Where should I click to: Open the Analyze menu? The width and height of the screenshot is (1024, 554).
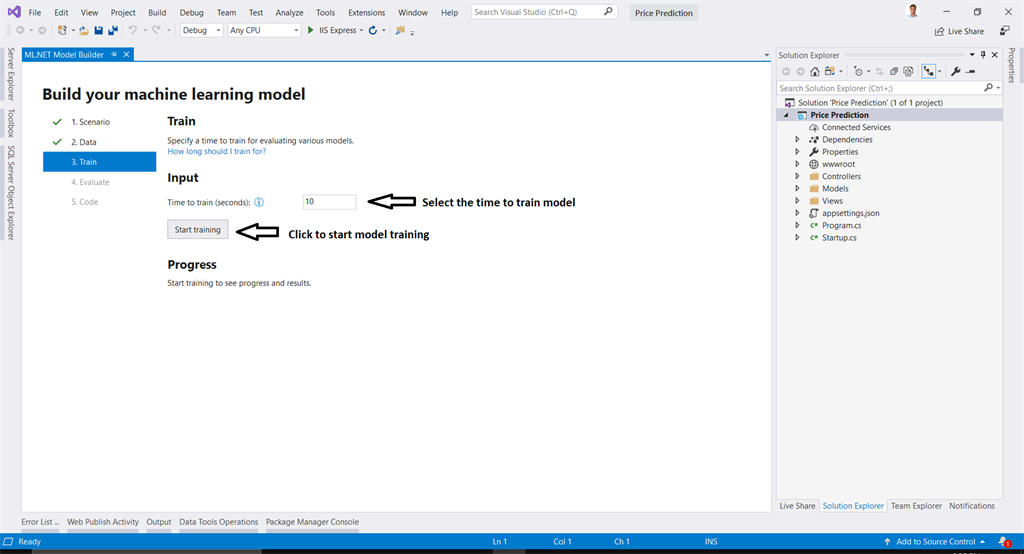point(289,12)
